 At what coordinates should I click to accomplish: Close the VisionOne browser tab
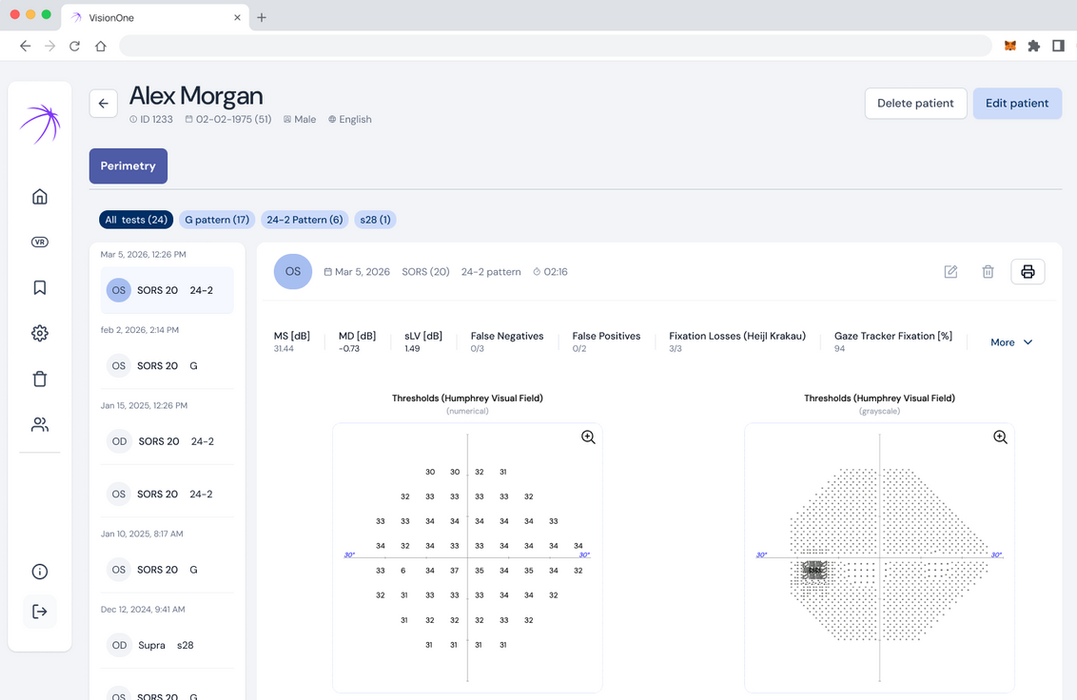(237, 18)
